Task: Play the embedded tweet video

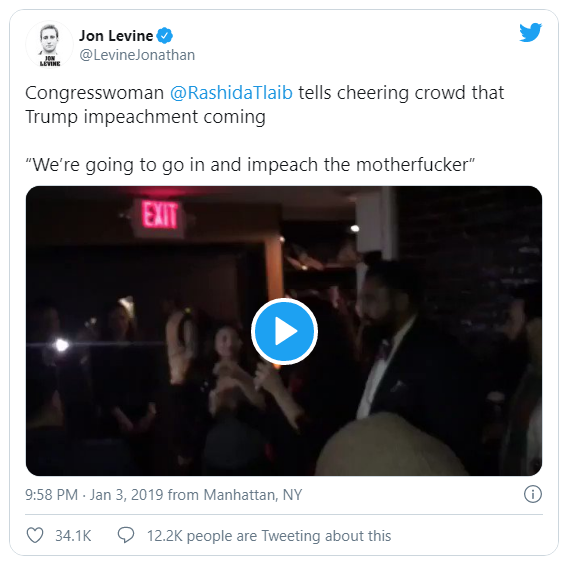Action: (x=284, y=331)
